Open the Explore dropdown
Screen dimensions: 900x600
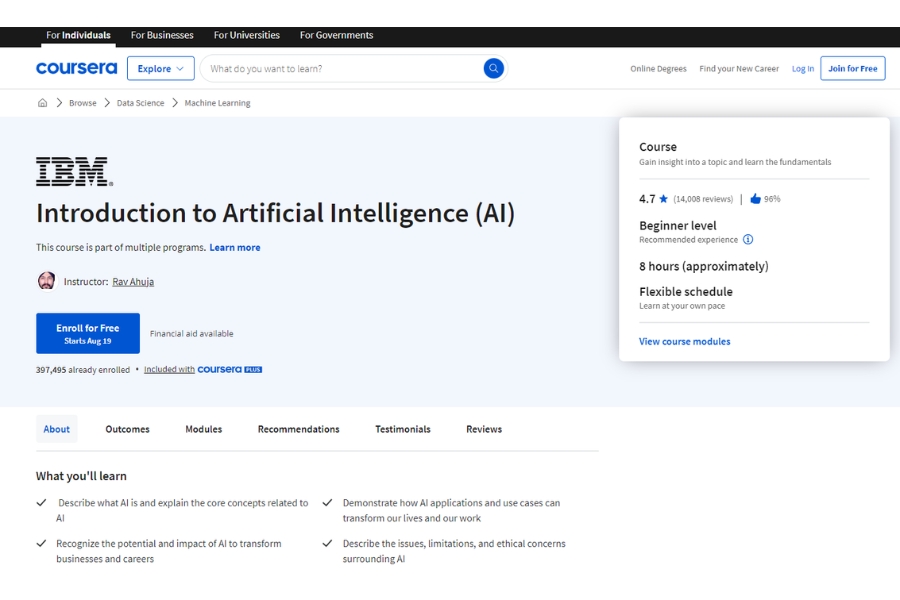tap(161, 68)
